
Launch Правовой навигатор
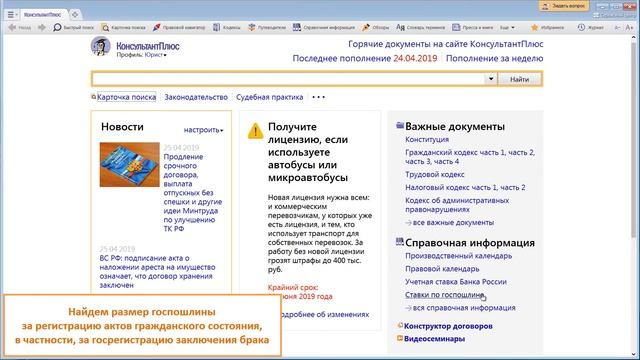179,27
